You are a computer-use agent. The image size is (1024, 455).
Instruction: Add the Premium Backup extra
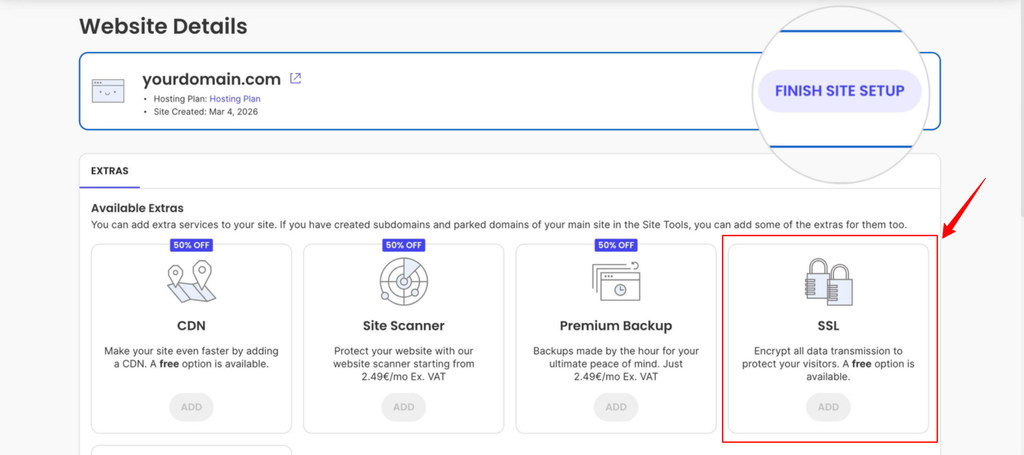point(616,407)
